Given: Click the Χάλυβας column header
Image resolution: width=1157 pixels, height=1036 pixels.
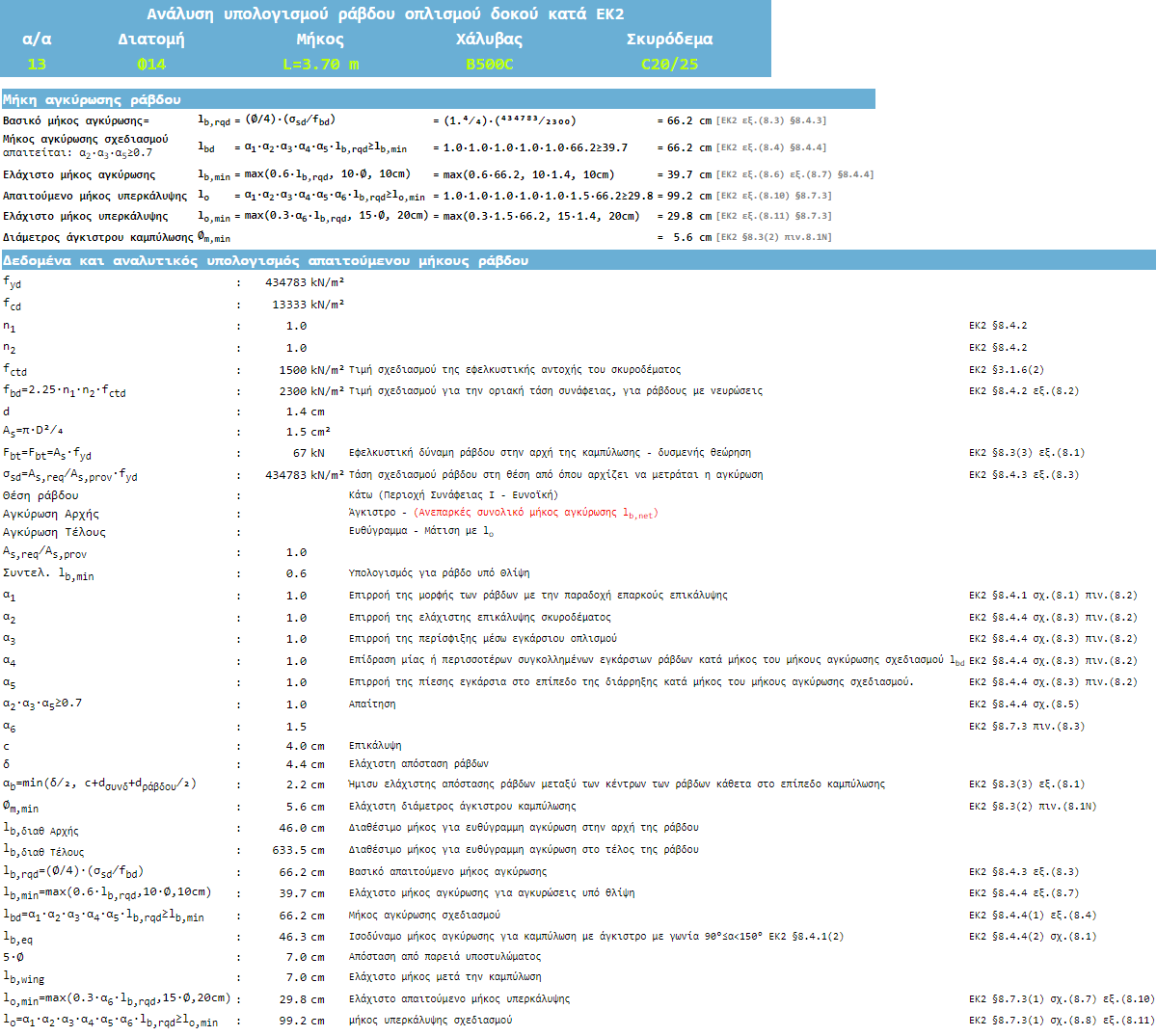Looking at the screenshot, I should [x=489, y=40].
